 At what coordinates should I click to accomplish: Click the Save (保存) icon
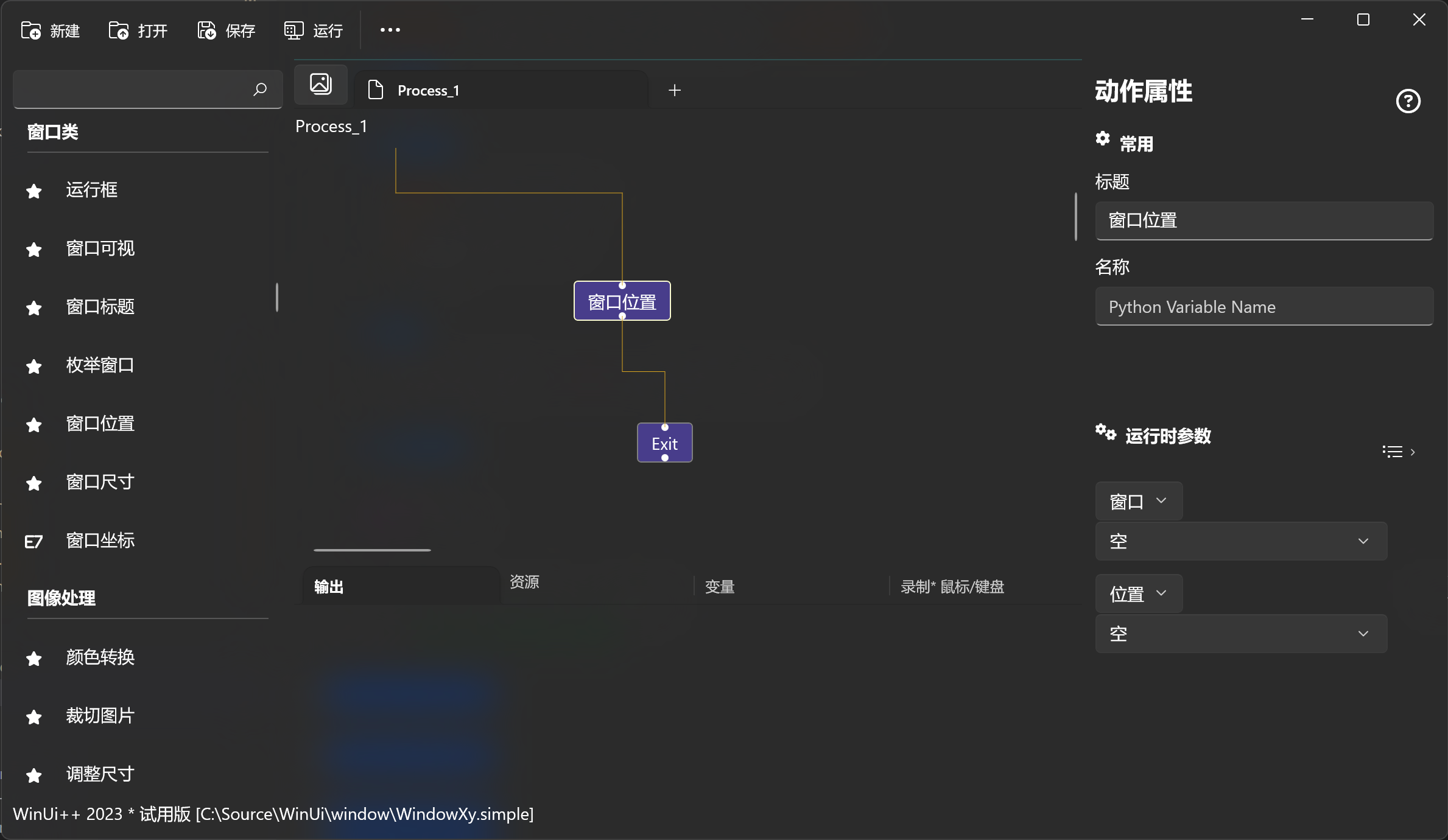206,30
